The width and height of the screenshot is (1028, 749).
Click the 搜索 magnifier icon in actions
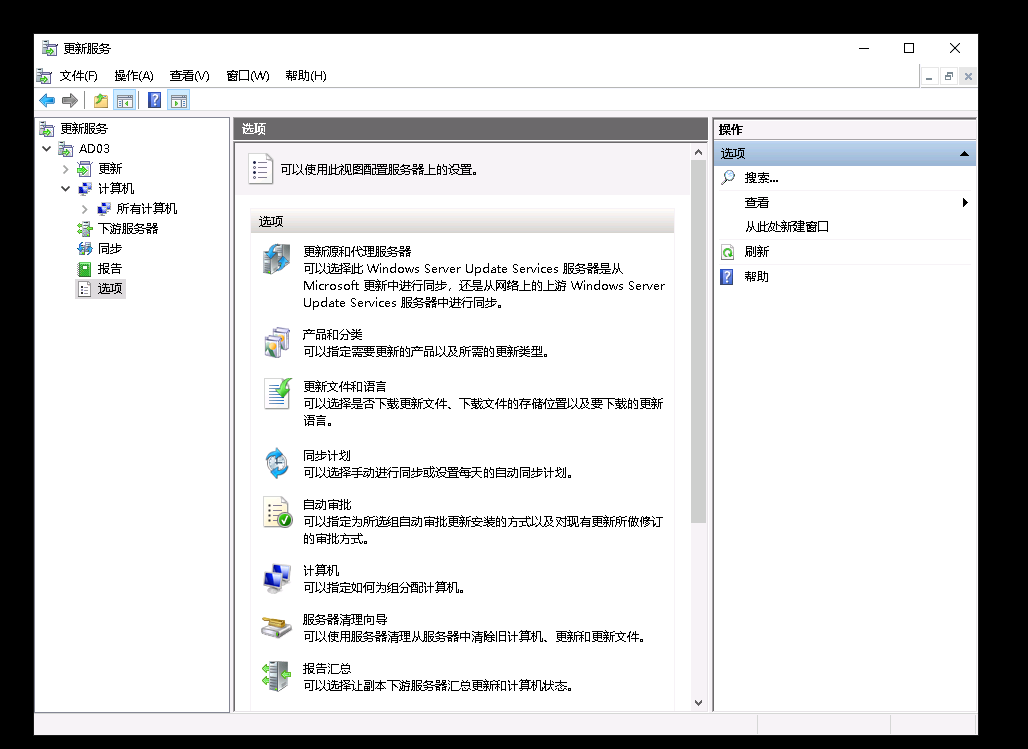pyautogui.click(x=728, y=178)
